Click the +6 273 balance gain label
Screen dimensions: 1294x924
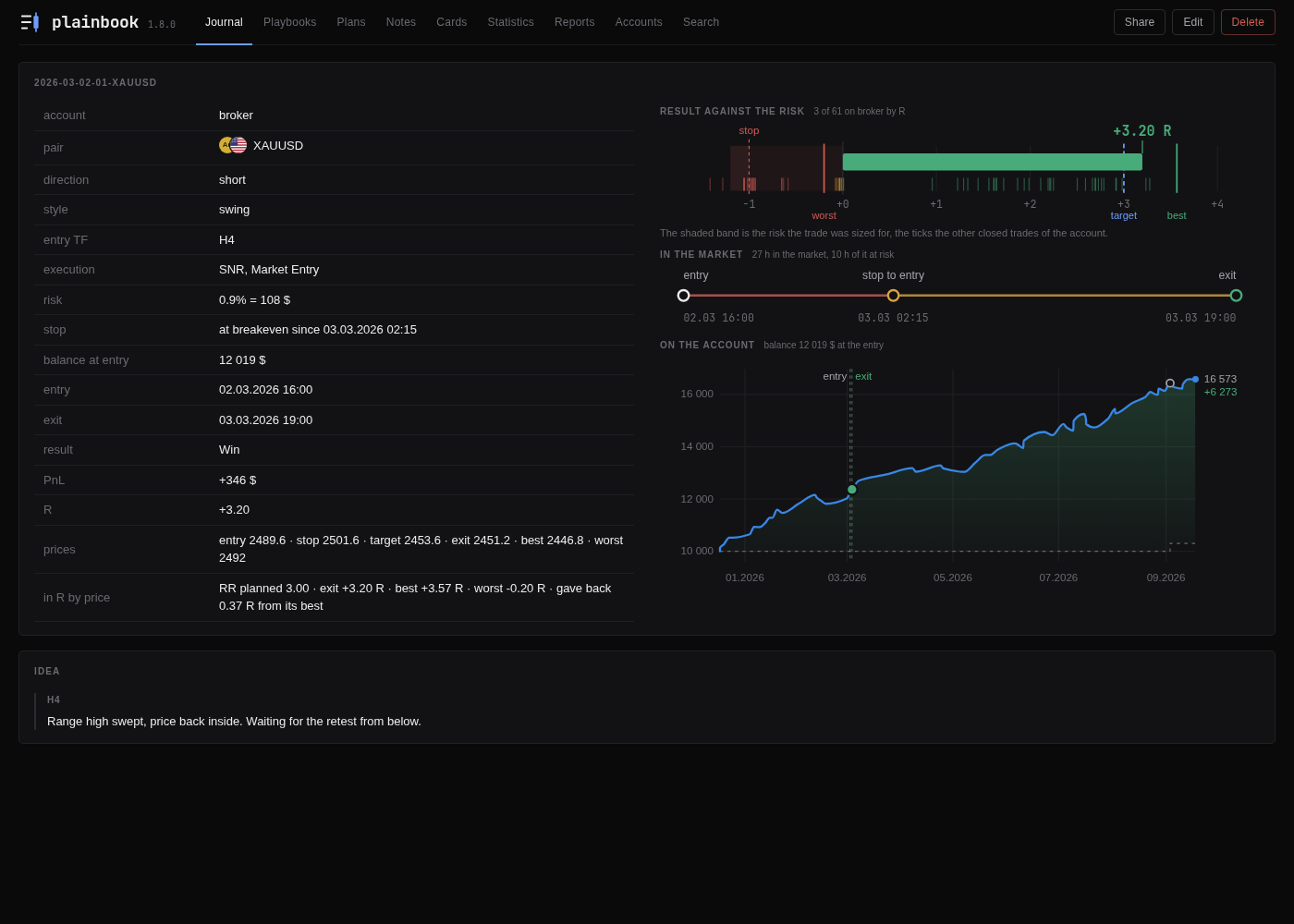click(x=1220, y=392)
